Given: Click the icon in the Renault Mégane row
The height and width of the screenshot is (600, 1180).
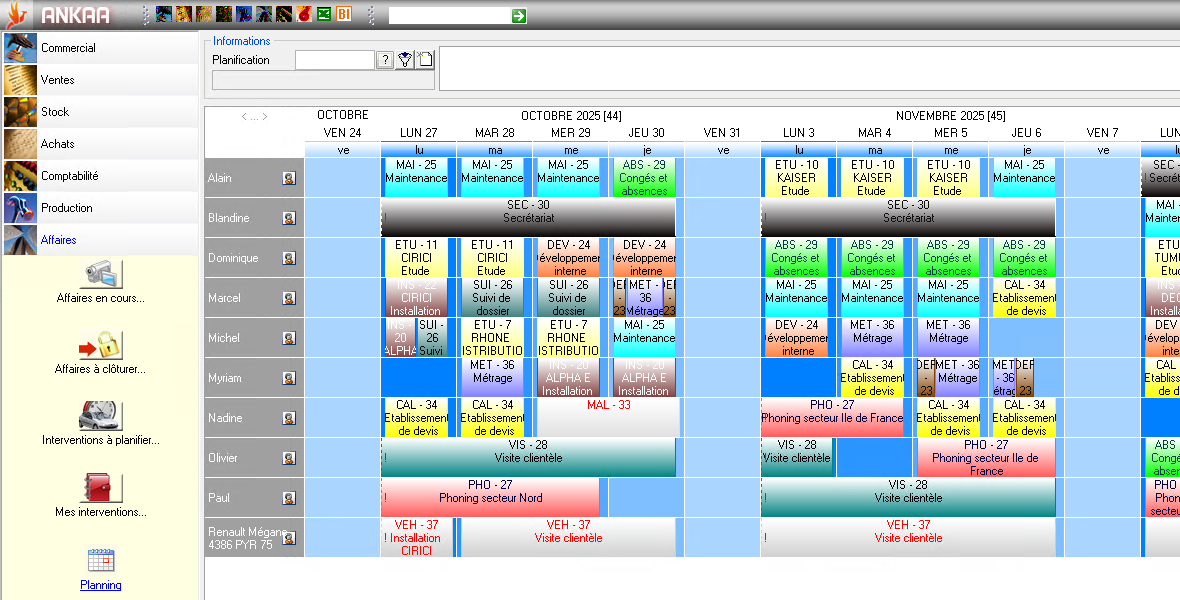Looking at the screenshot, I should tap(289, 538).
